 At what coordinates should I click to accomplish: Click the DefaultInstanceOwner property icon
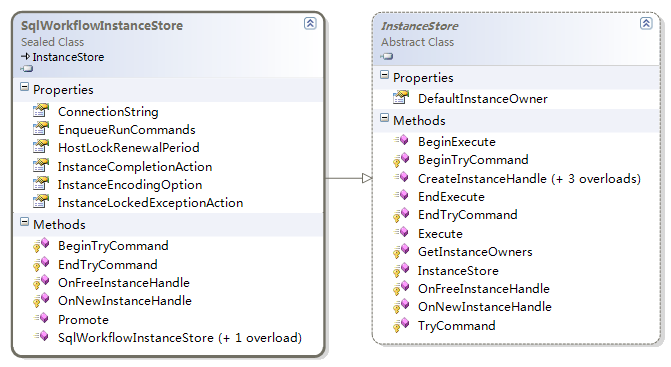401,98
